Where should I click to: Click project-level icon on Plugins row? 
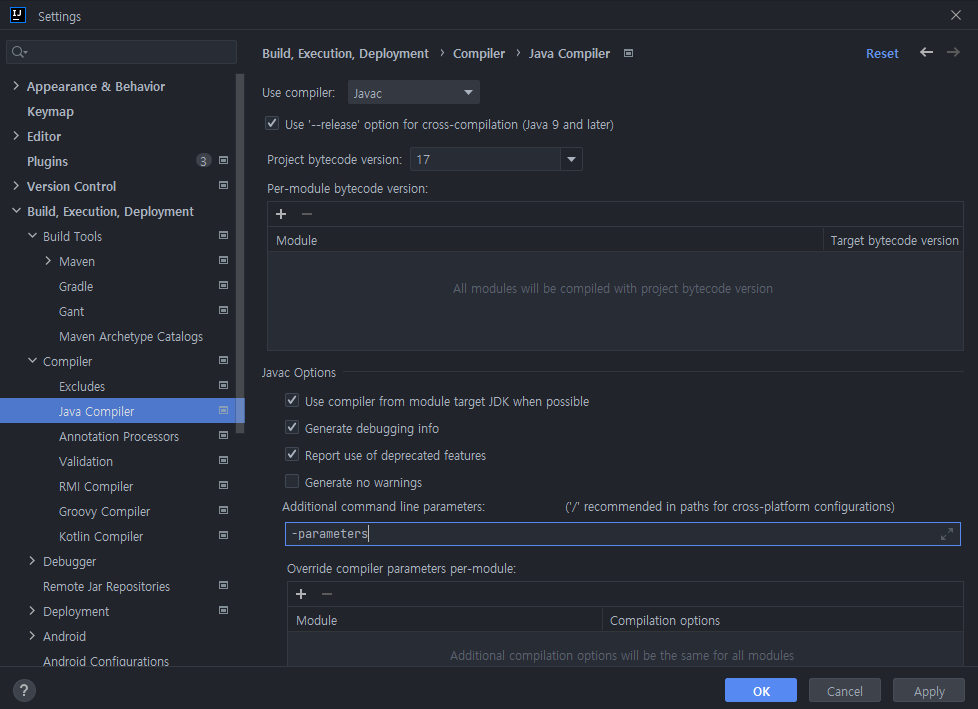coord(223,160)
